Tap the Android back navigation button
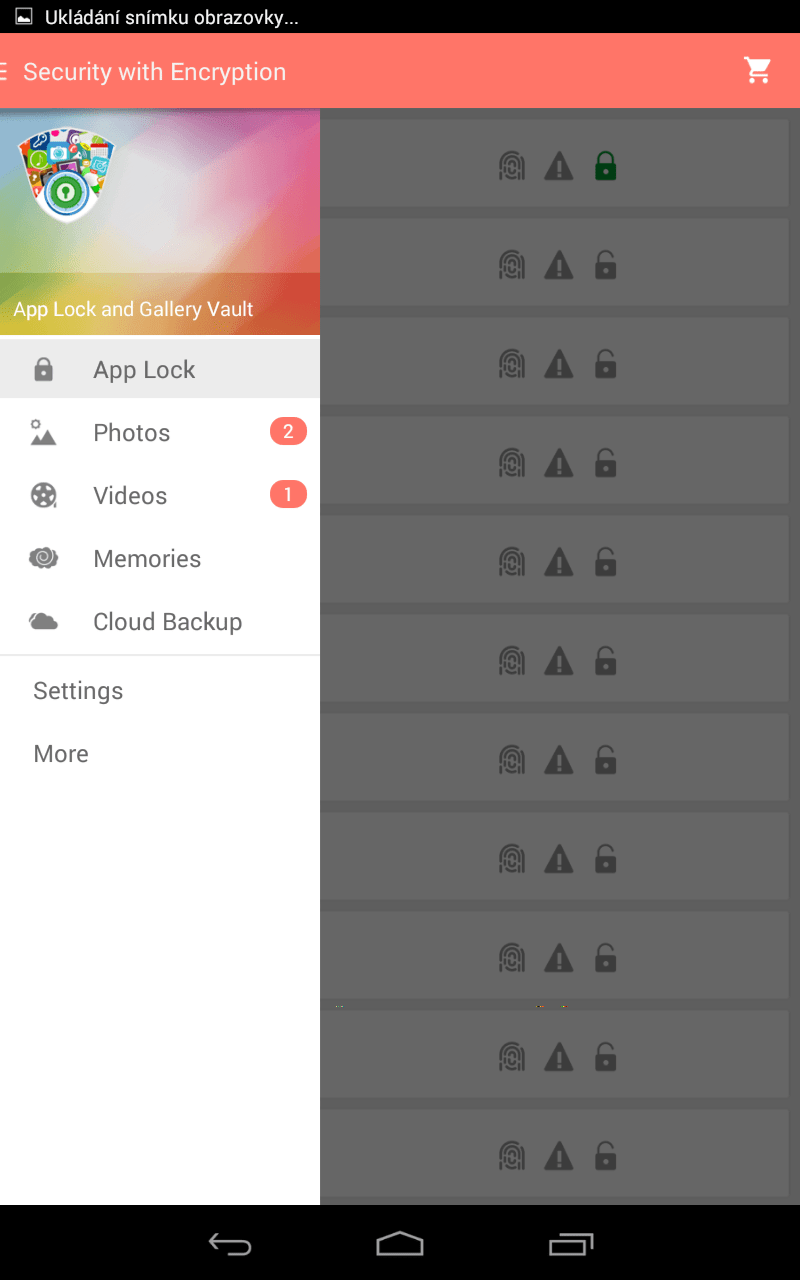 tap(230, 1243)
